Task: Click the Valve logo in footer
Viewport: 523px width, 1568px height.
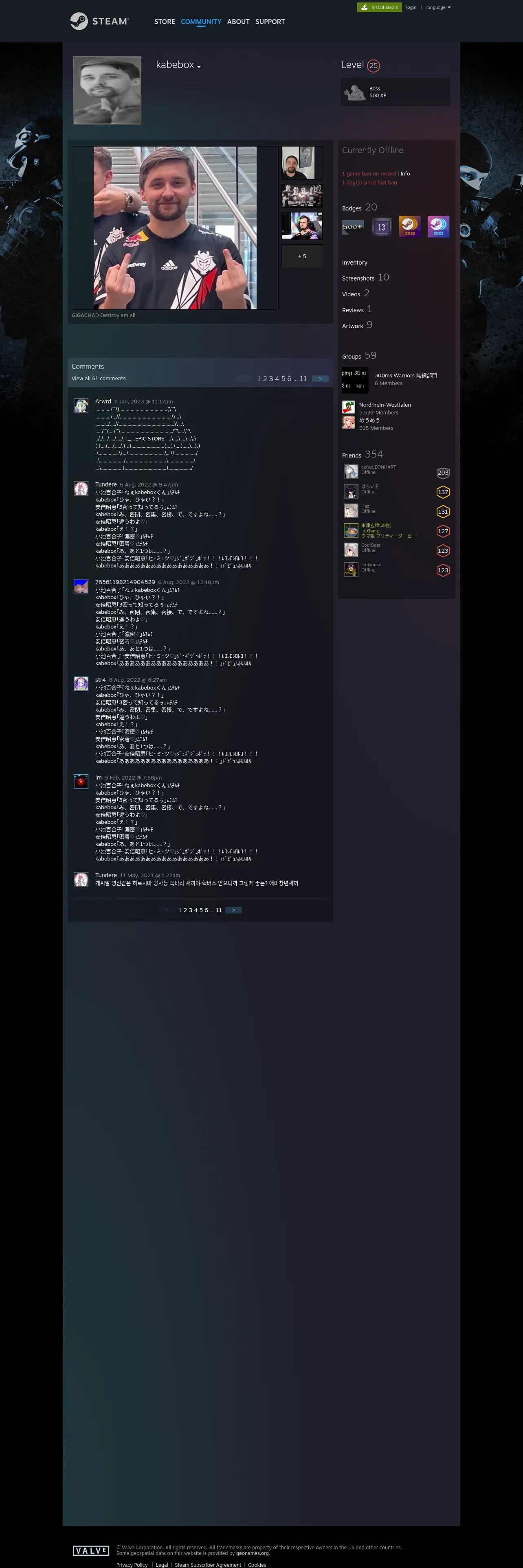Action: coord(91,1550)
